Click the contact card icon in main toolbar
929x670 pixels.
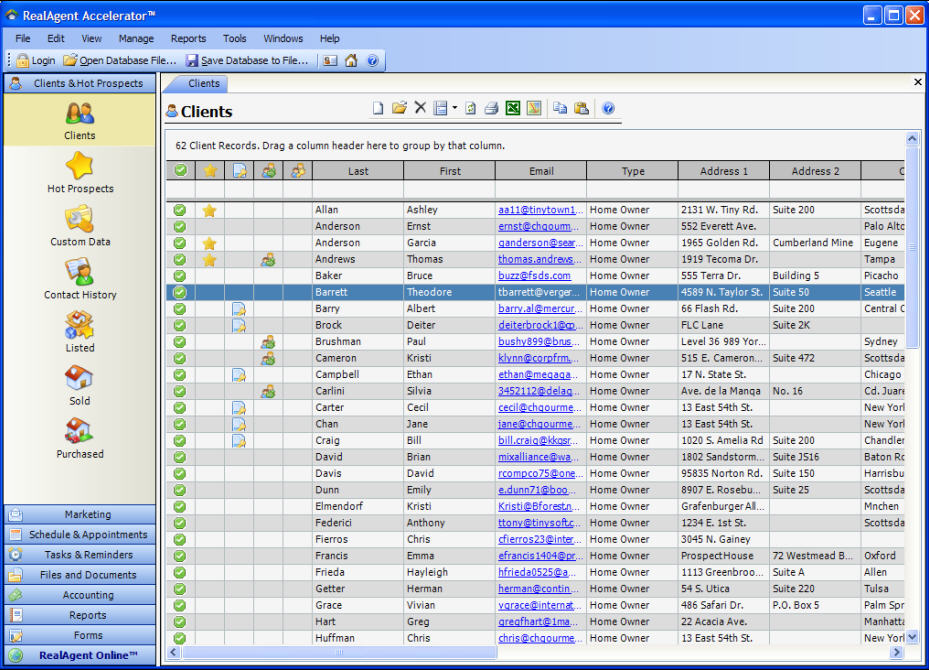coord(330,60)
